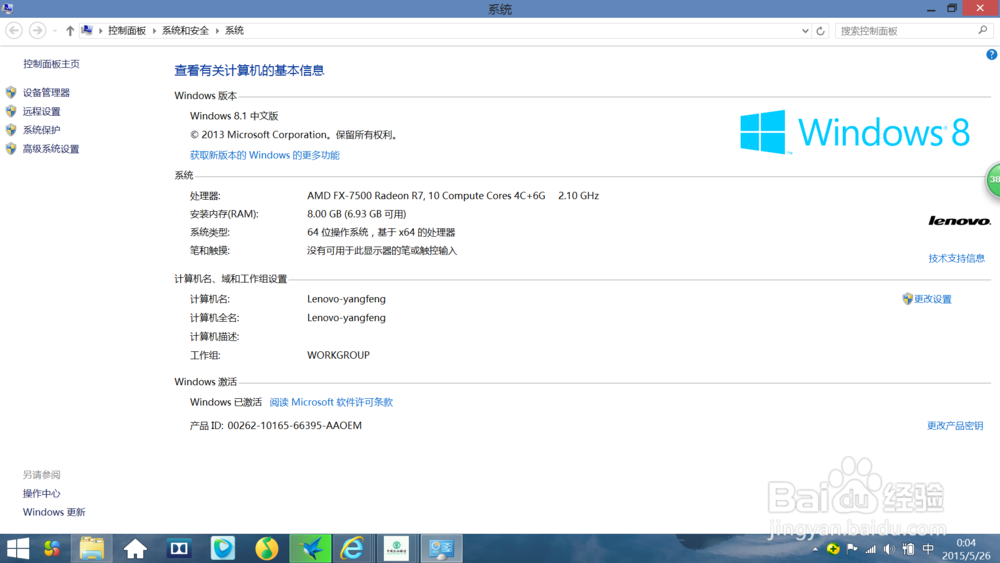Viewport: 1000px width, 563px height.
Task: Open the Dolby app on taskbar
Action: (x=179, y=548)
